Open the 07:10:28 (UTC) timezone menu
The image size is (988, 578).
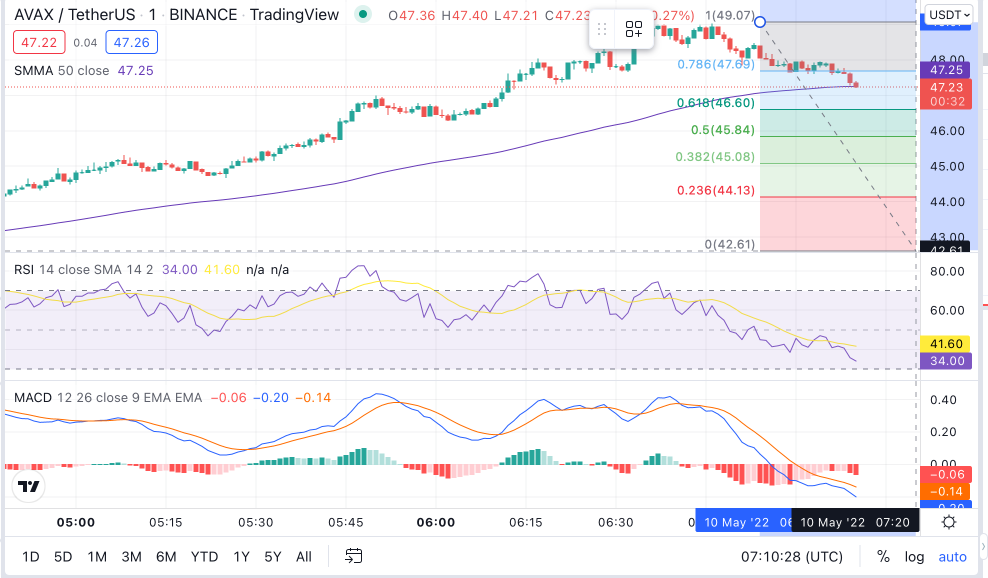click(x=791, y=557)
